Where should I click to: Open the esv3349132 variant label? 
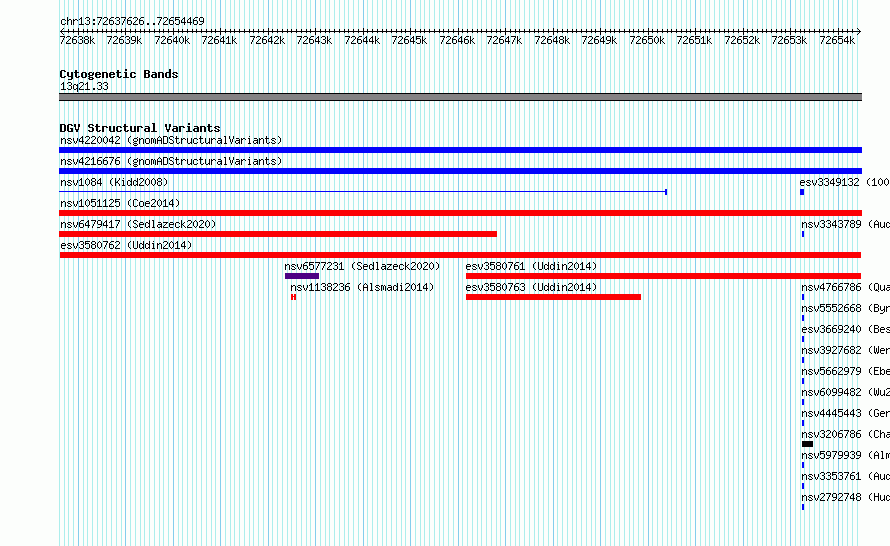tap(845, 182)
